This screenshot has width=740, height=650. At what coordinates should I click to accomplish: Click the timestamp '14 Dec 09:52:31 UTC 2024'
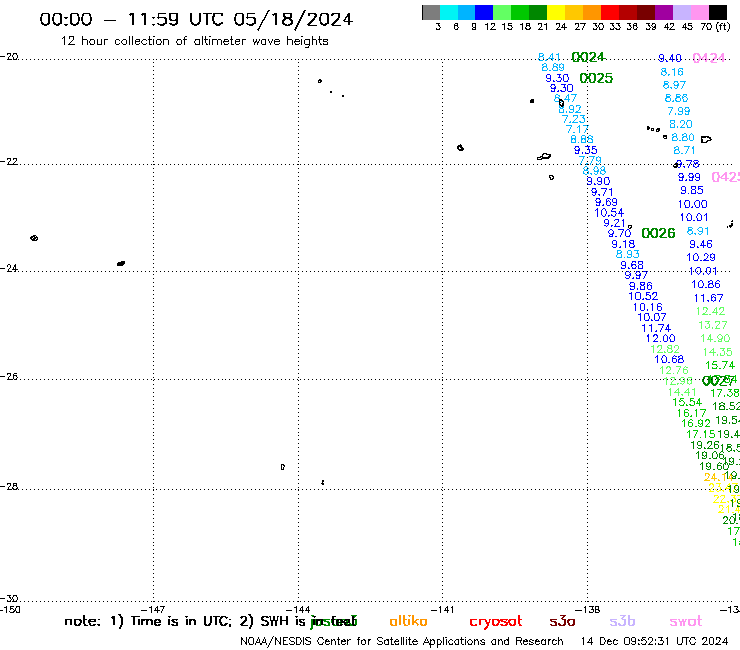point(654,641)
